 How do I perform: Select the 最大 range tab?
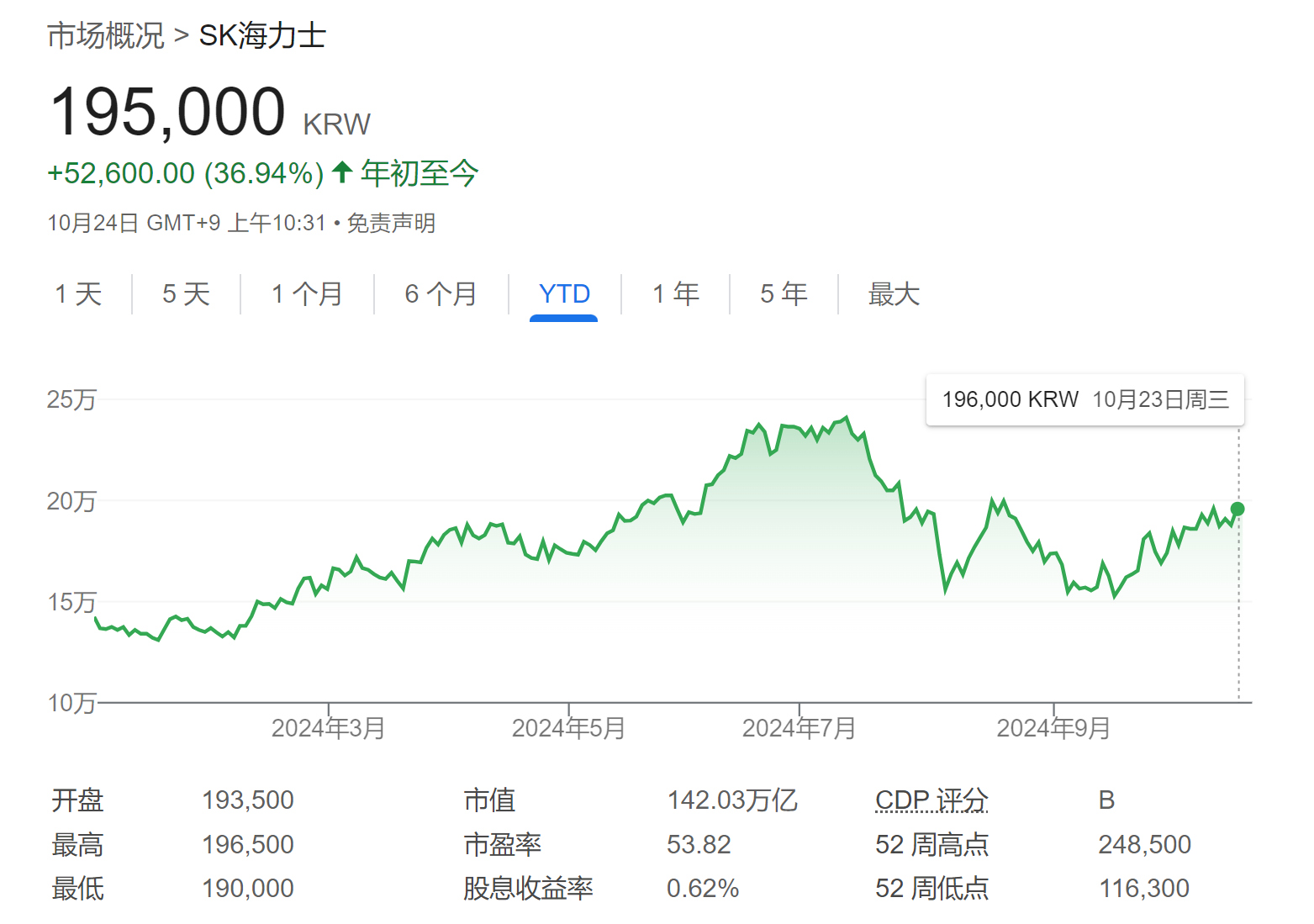(x=894, y=294)
